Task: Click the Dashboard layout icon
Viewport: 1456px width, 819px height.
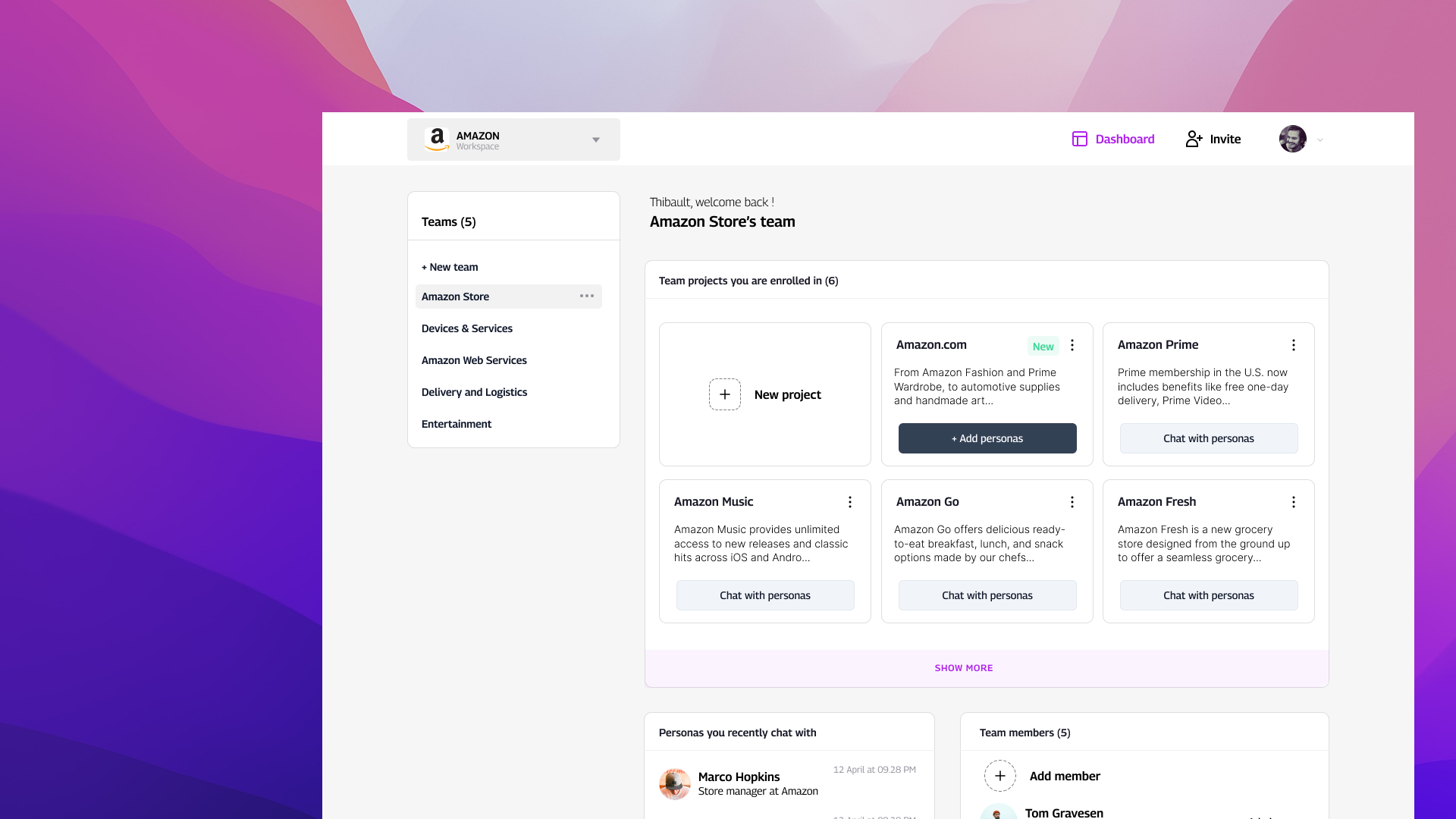Action: [1080, 139]
